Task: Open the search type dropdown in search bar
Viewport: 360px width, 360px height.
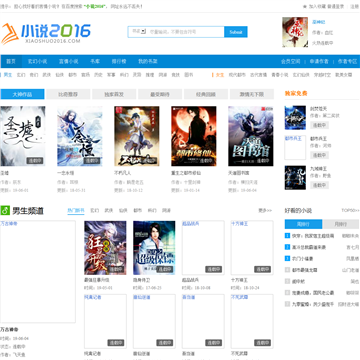Action: tap(139, 31)
